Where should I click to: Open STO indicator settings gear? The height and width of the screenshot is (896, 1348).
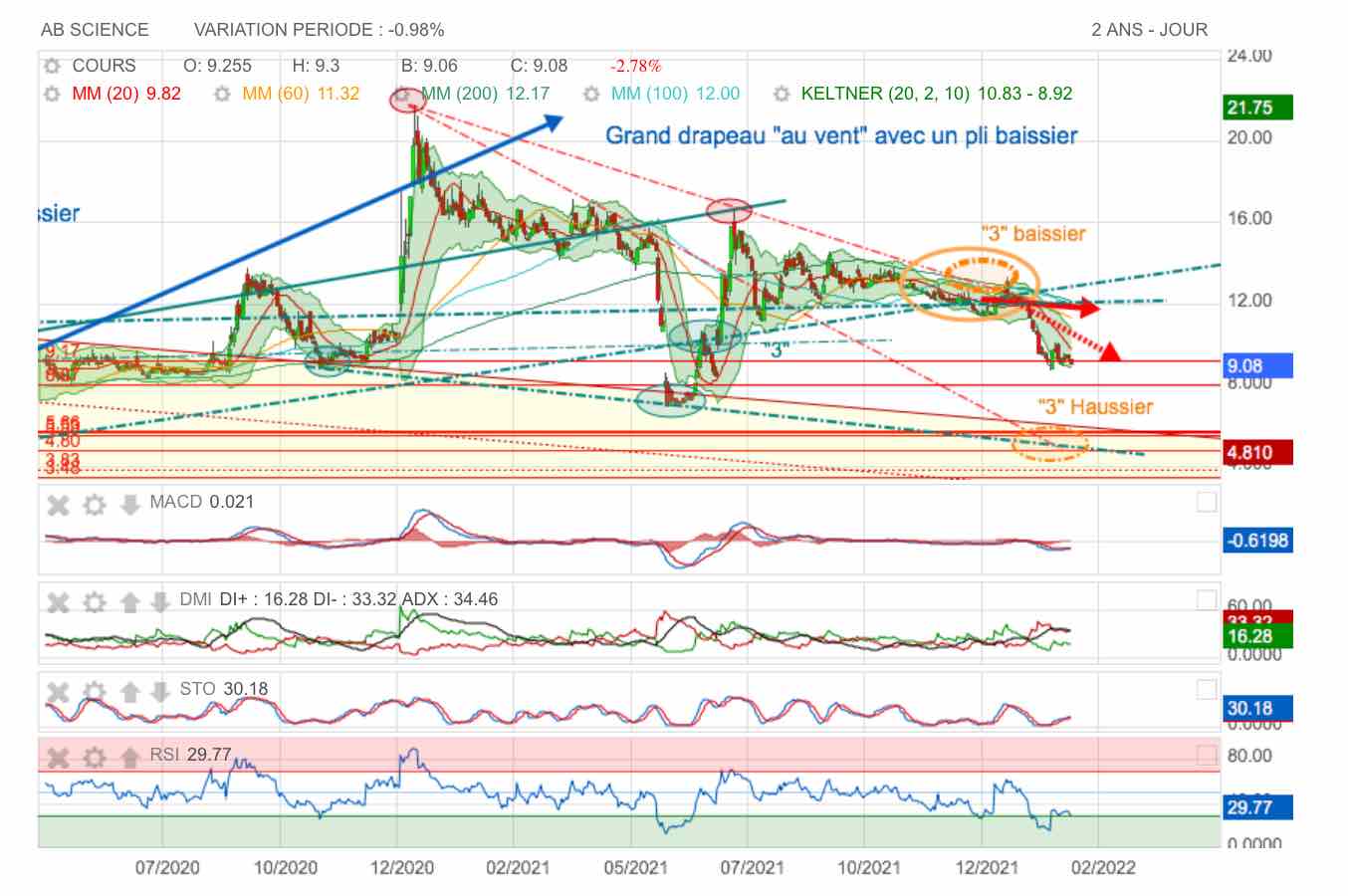[x=94, y=691]
